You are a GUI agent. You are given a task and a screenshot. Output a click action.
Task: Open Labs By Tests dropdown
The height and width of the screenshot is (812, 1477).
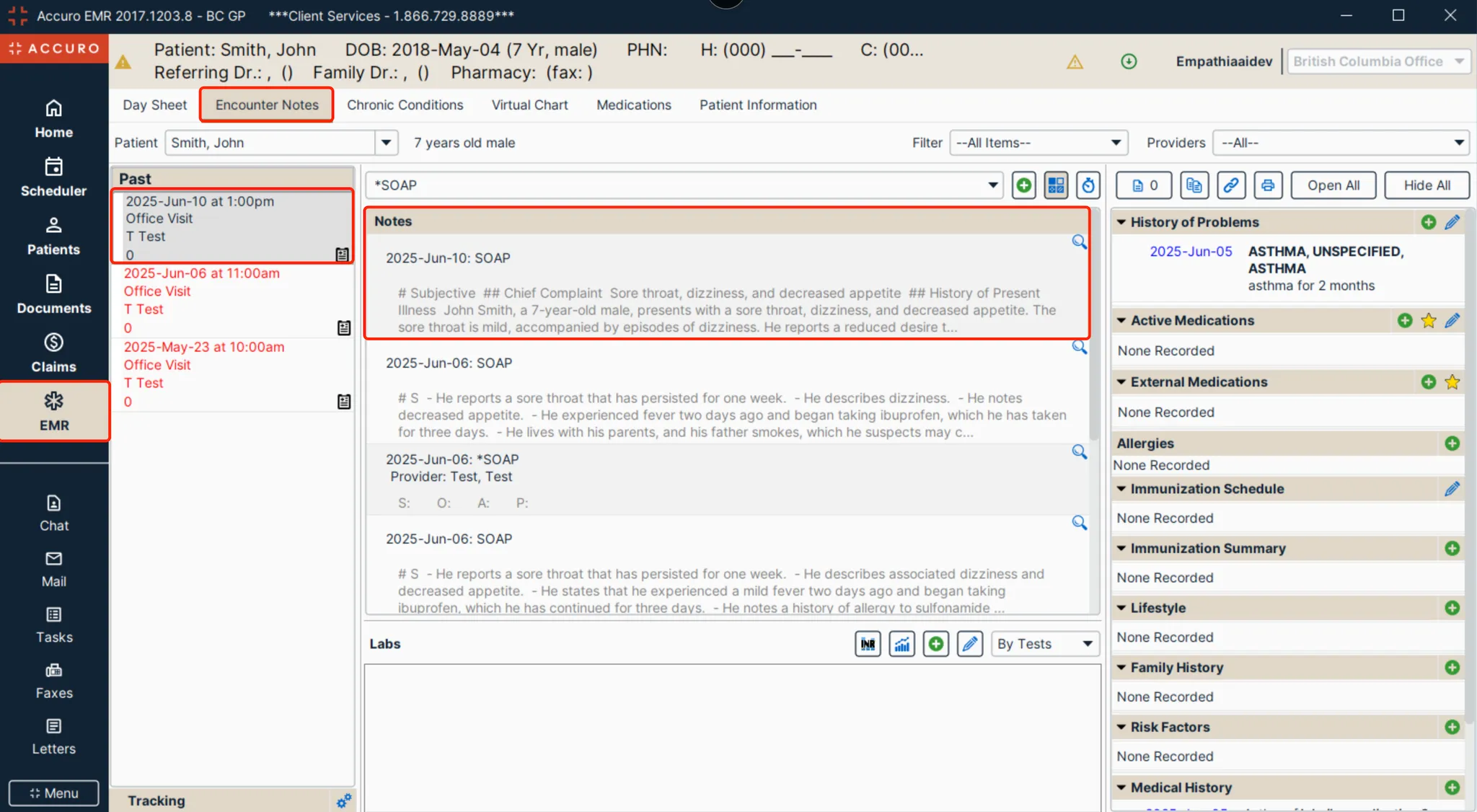click(1044, 644)
